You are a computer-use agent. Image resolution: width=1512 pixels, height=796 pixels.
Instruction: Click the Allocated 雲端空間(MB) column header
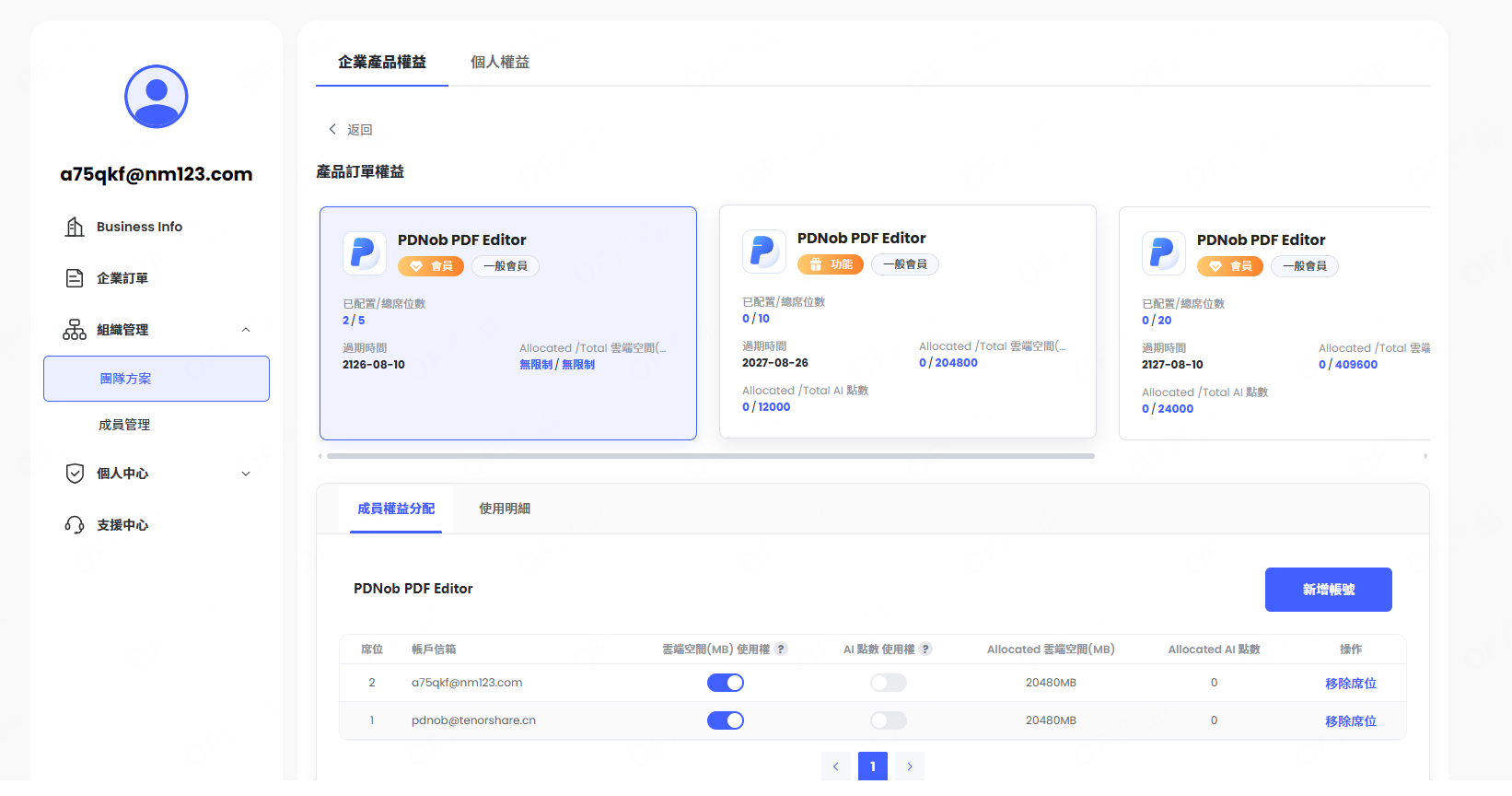pos(1051,650)
